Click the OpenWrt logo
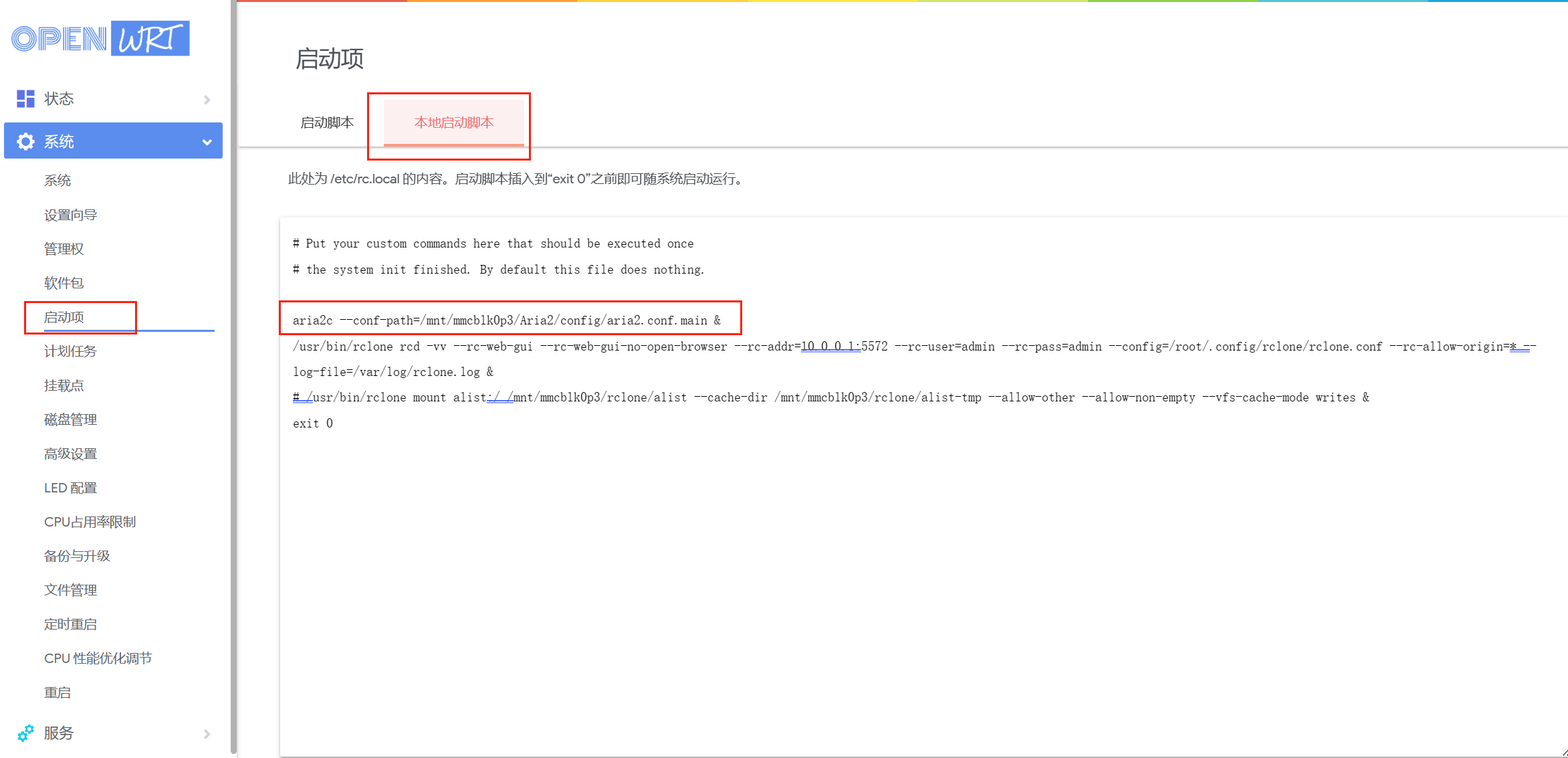The image size is (1568, 758). click(100, 39)
